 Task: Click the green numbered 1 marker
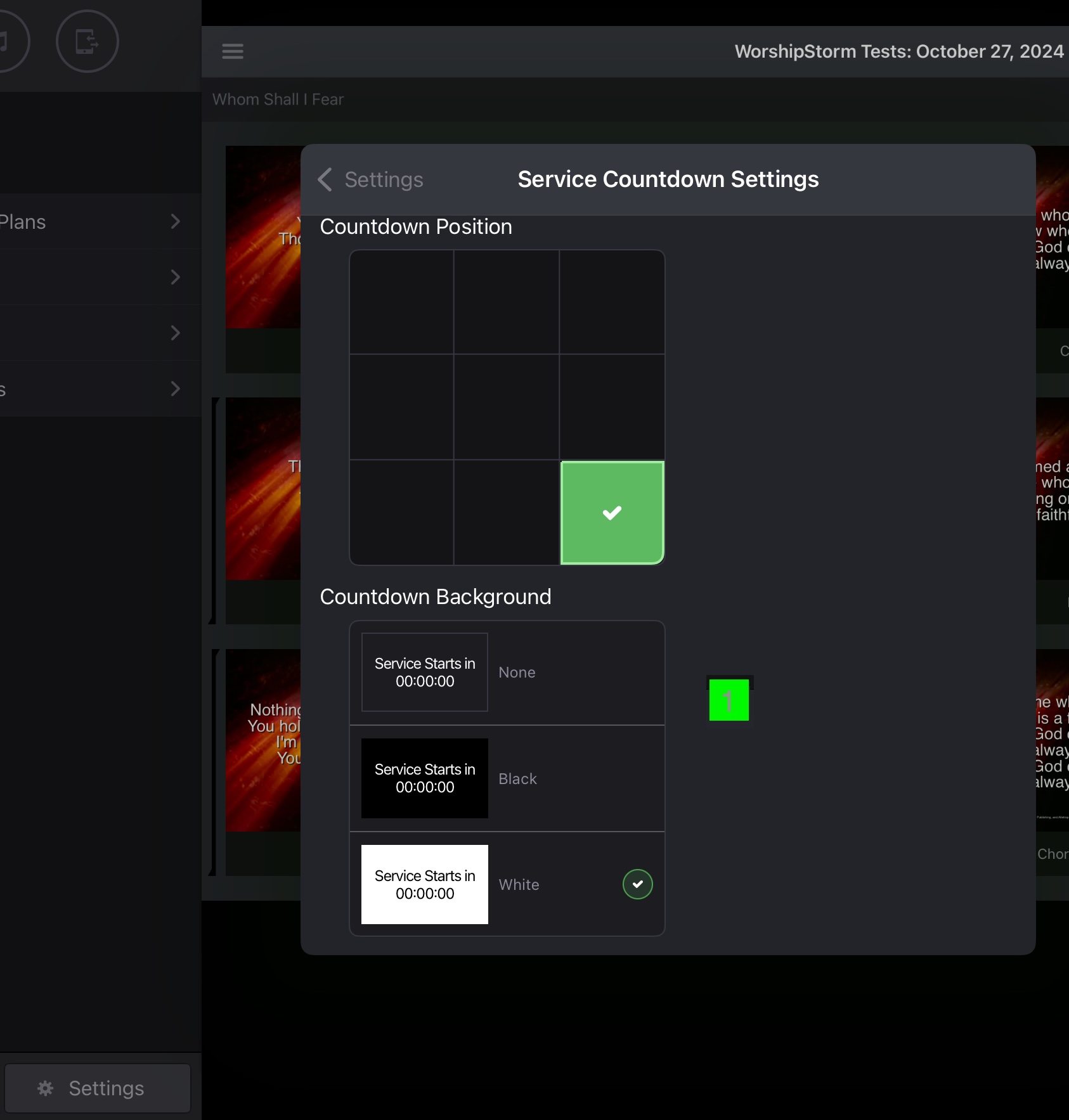(x=729, y=700)
